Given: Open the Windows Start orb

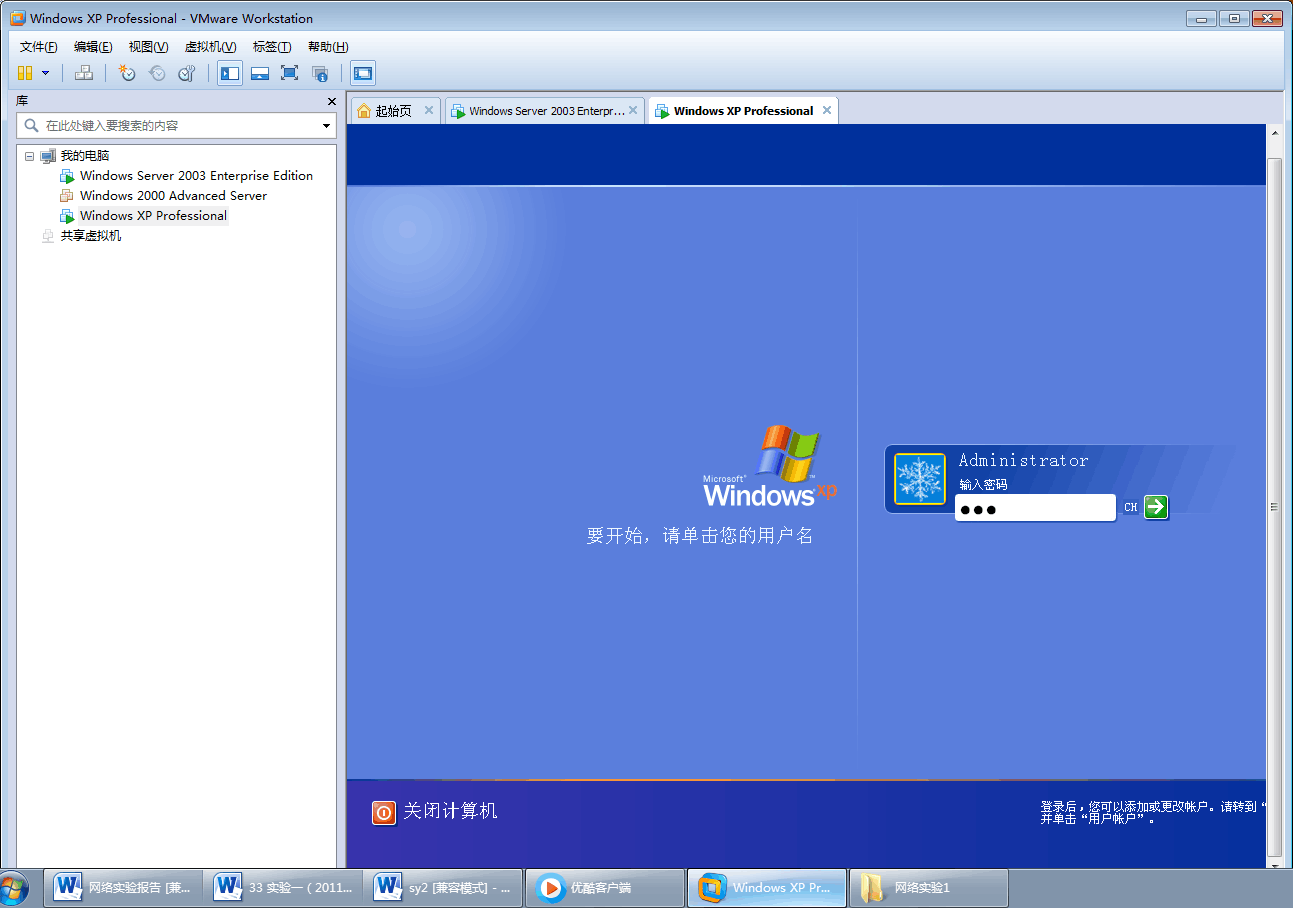Looking at the screenshot, I should [12, 888].
